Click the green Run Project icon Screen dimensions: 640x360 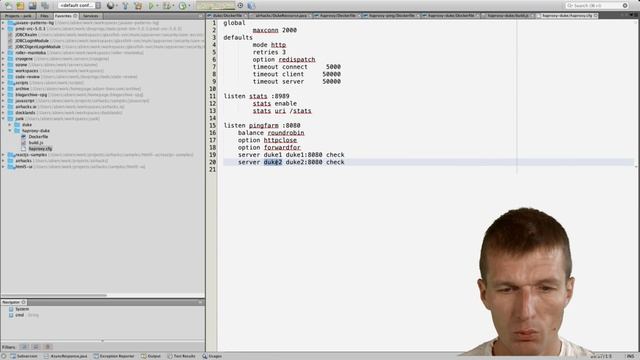(151, 6)
